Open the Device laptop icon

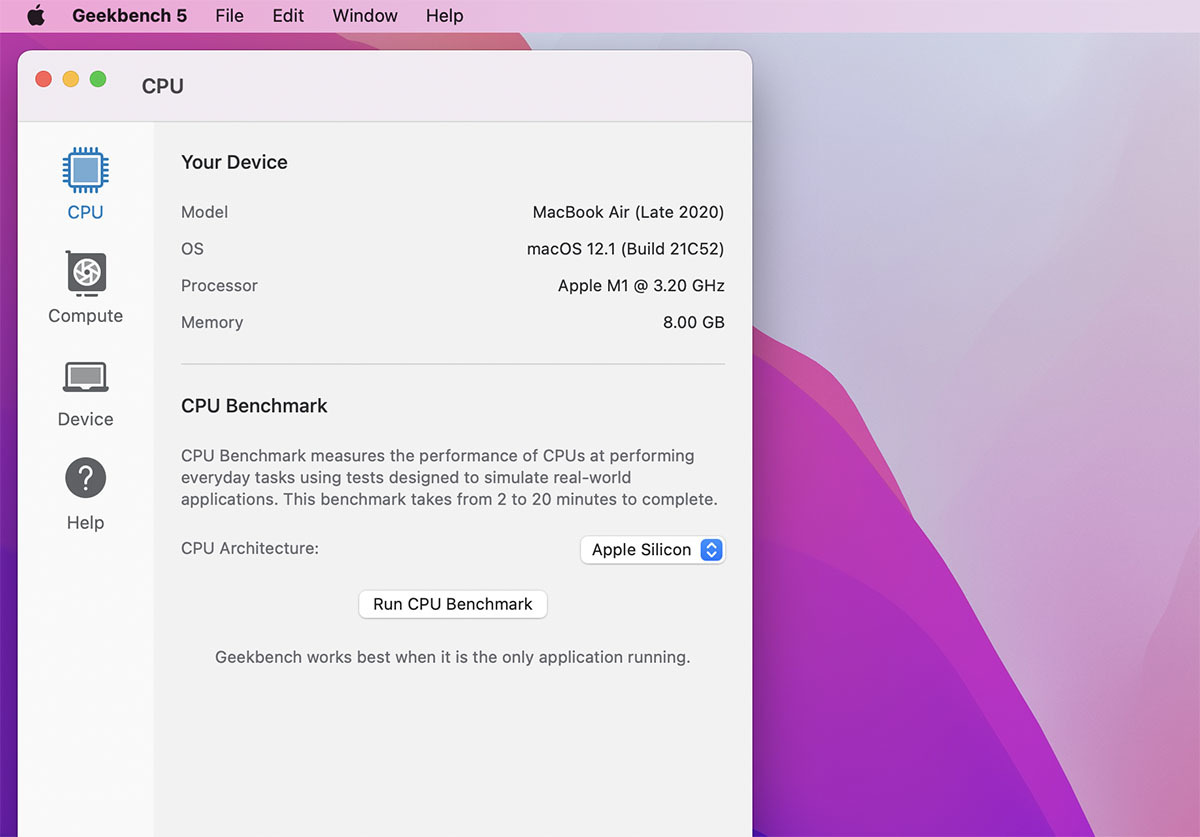[x=85, y=378]
